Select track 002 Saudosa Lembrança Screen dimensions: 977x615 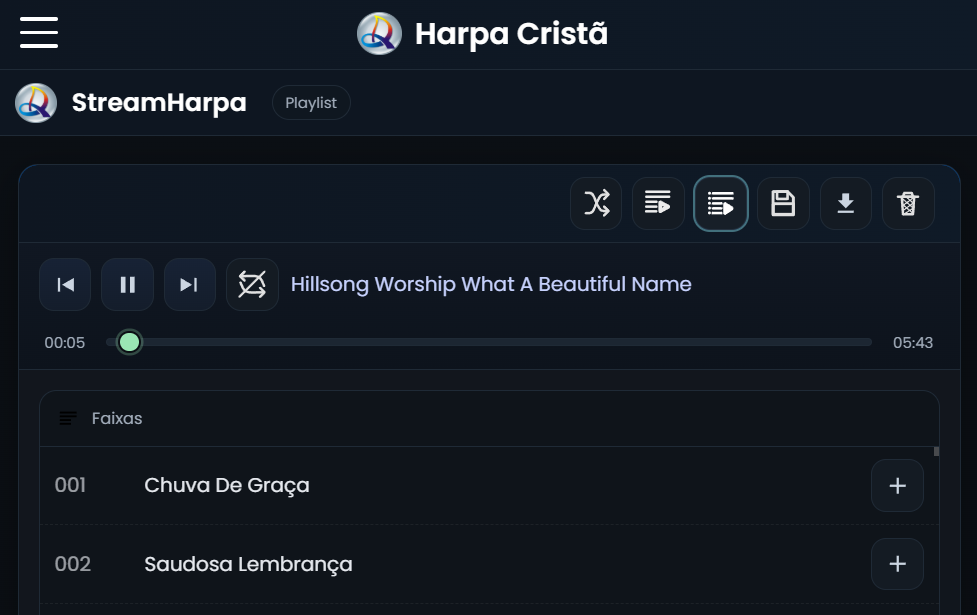248,564
